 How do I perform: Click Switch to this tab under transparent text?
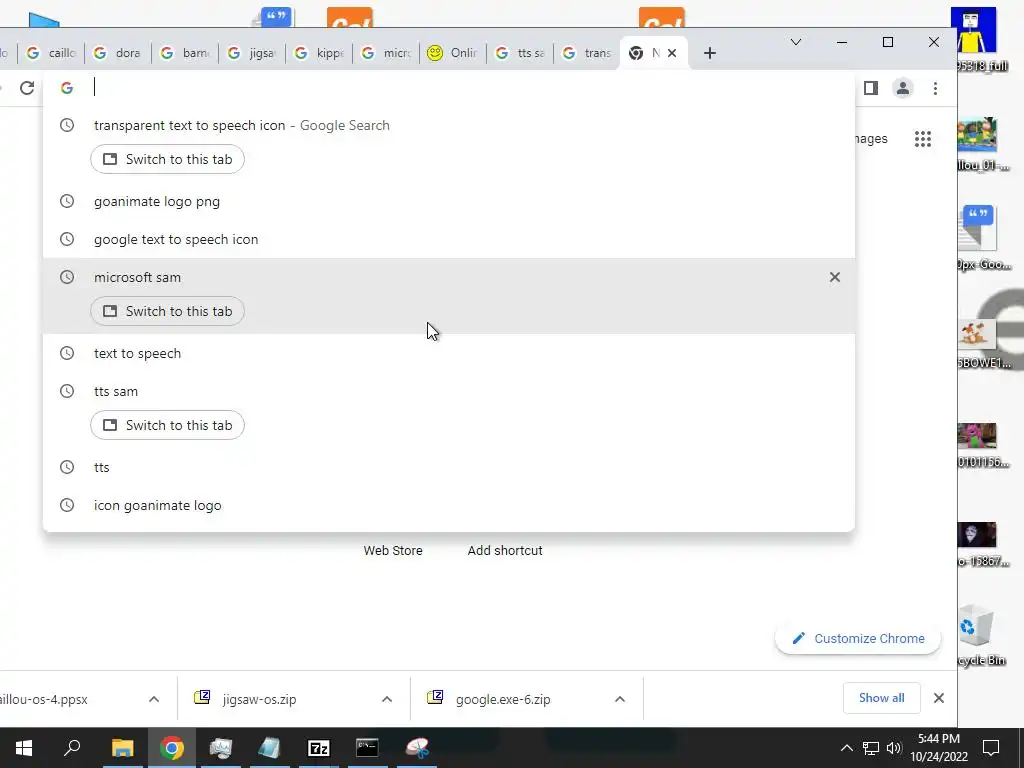coord(167,159)
